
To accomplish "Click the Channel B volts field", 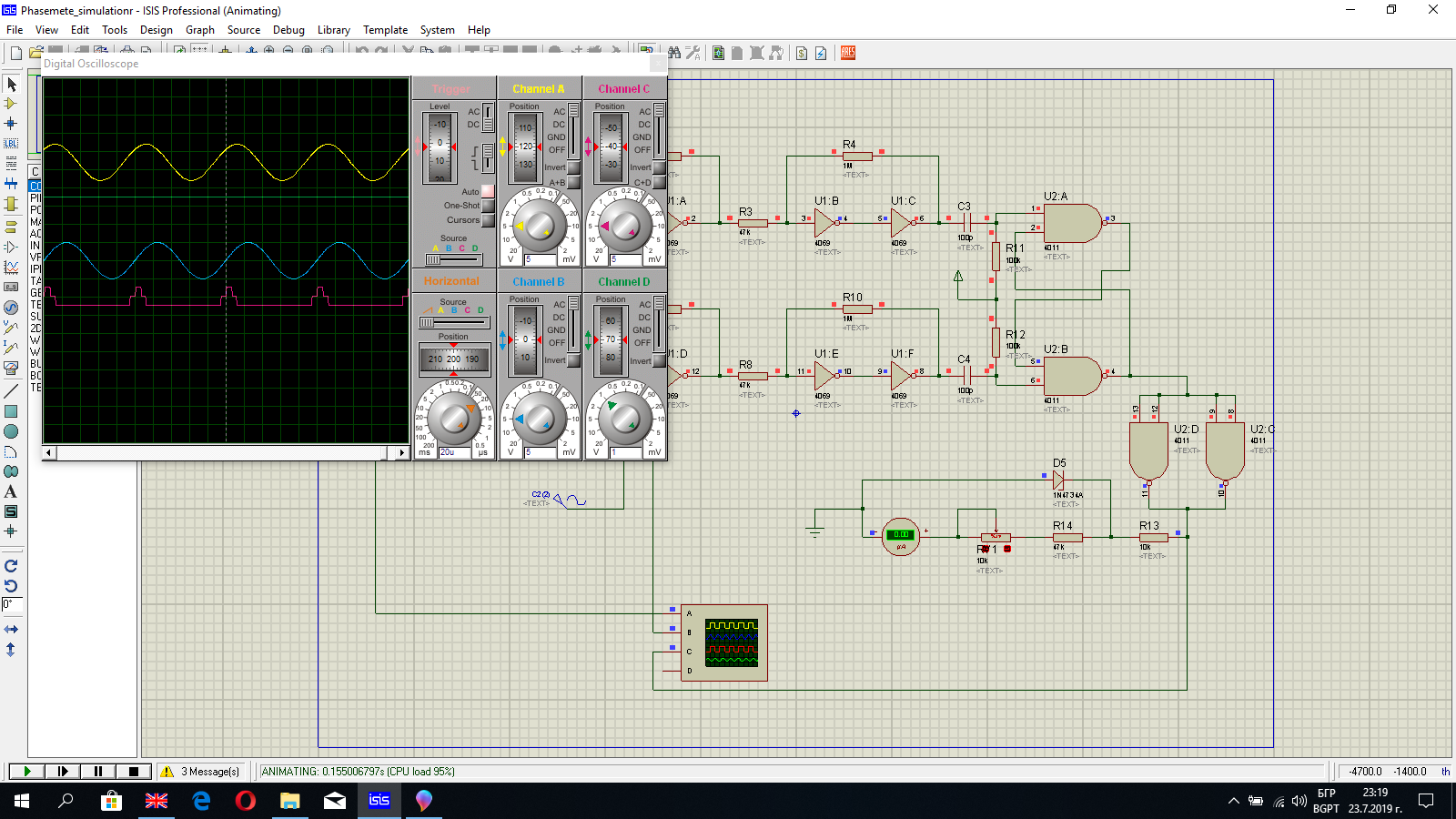I will (539, 452).
